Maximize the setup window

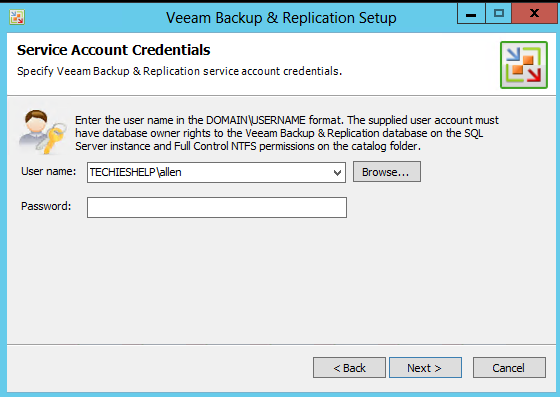coord(499,14)
